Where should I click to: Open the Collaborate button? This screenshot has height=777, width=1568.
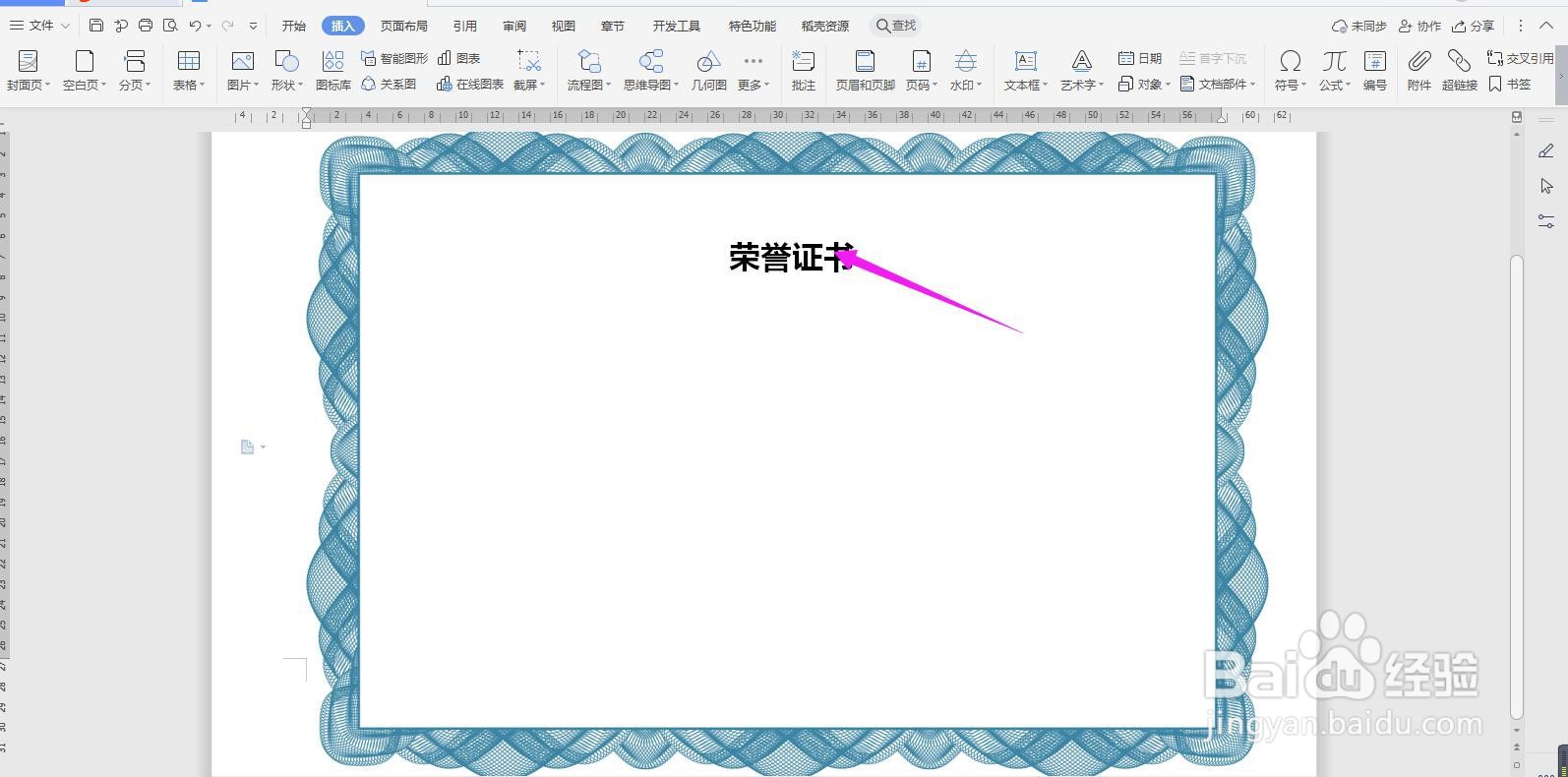1419,26
